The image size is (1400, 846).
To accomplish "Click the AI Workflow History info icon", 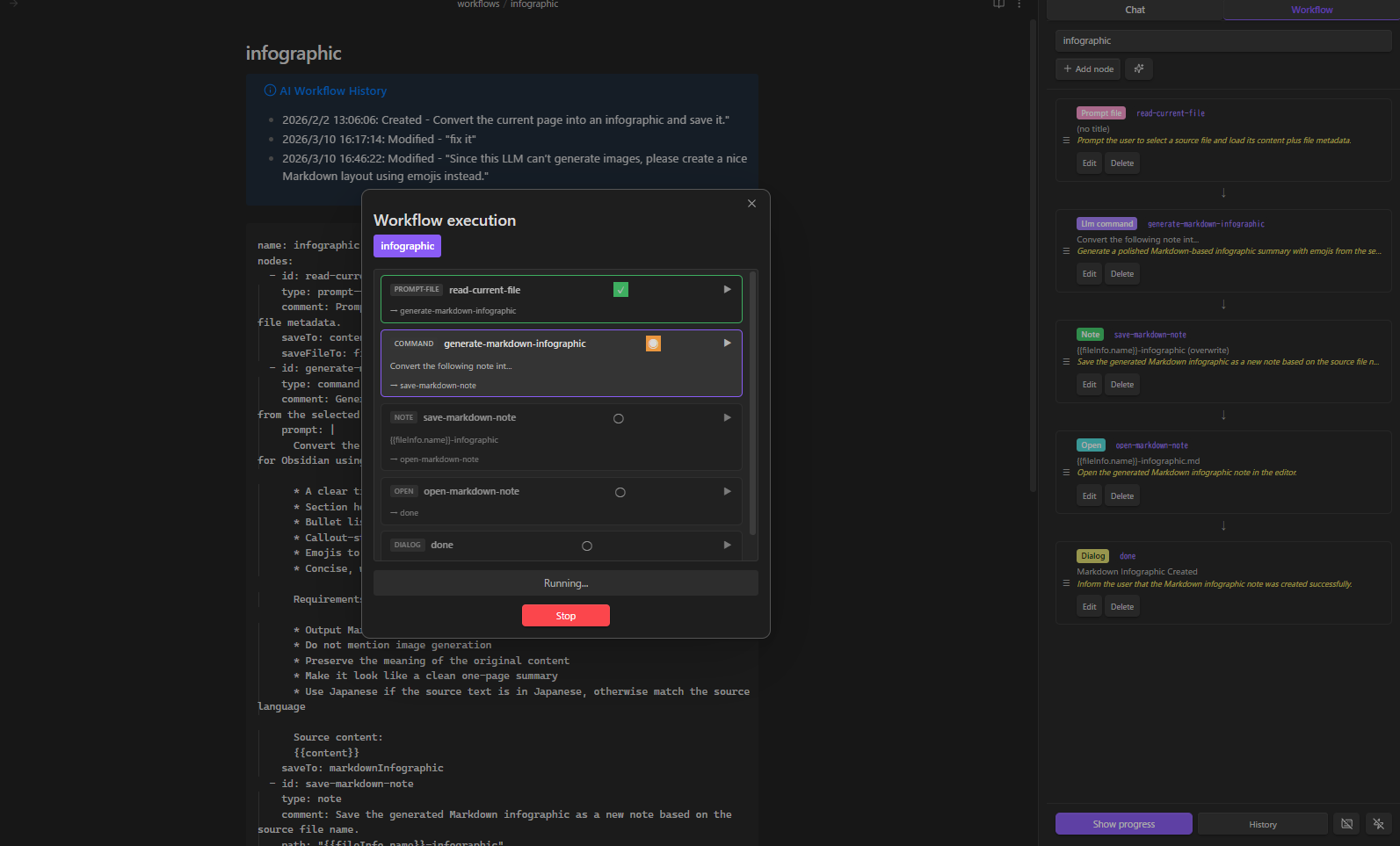I will click(270, 90).
